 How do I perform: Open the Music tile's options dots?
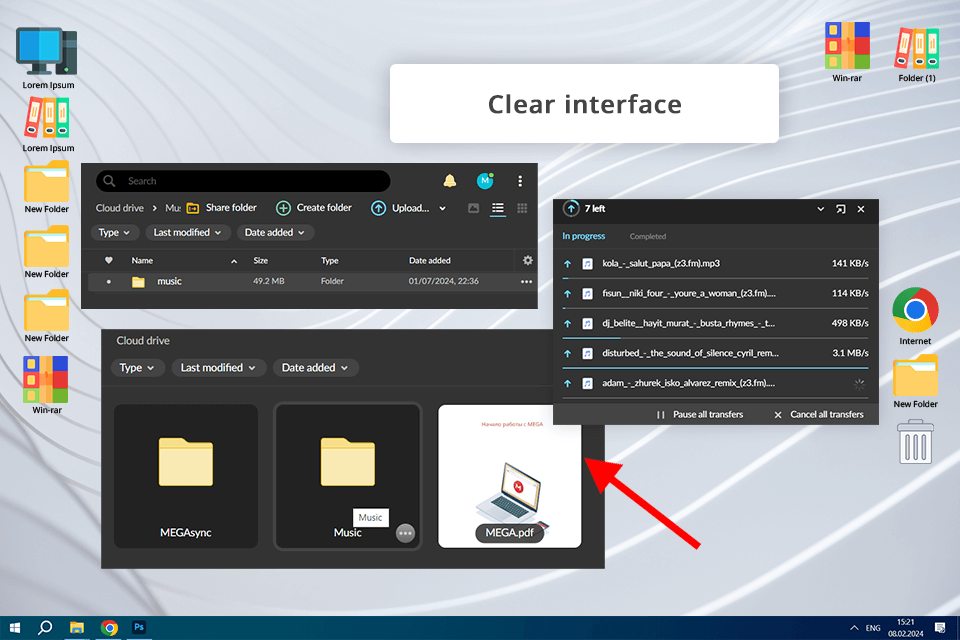point(405,533)
